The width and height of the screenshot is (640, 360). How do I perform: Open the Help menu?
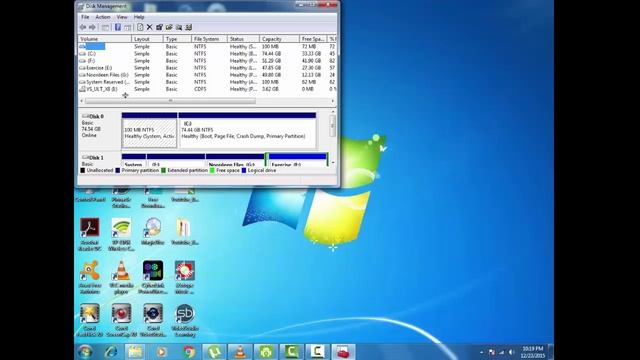click(x=139, y=17)
